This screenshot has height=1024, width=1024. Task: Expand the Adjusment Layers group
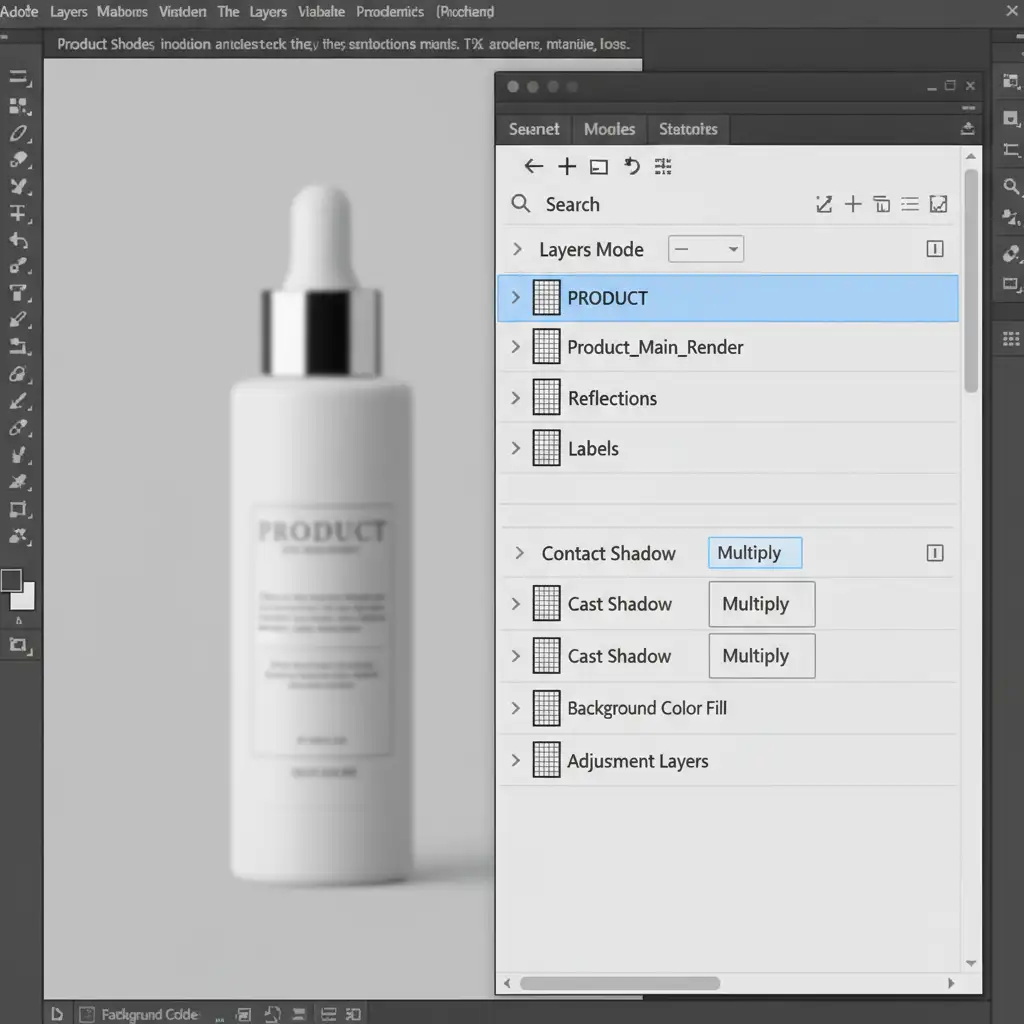[x=516, y=761]
